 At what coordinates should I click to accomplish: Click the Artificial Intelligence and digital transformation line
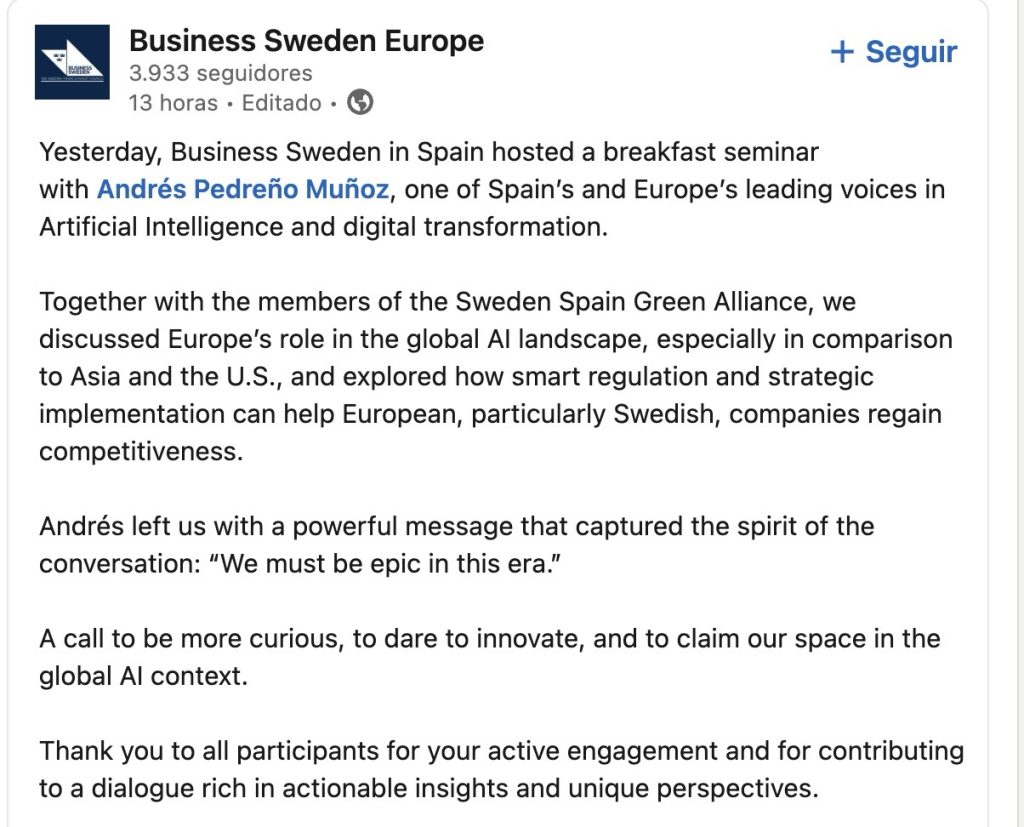pos(322,226)
